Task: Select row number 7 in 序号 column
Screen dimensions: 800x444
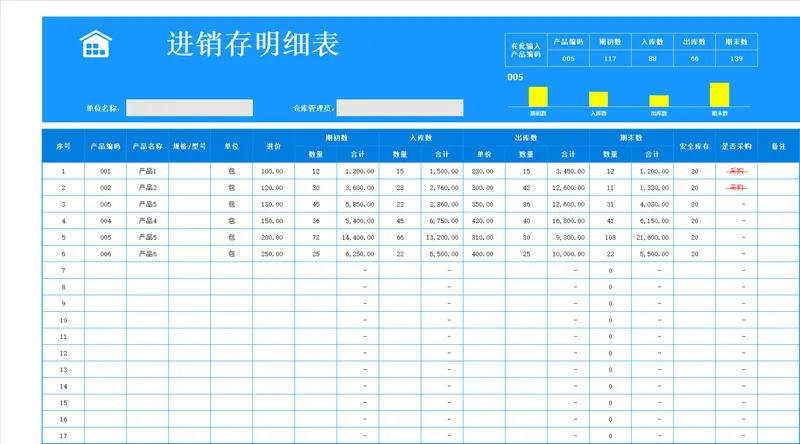Action: [x=63, y=270]
